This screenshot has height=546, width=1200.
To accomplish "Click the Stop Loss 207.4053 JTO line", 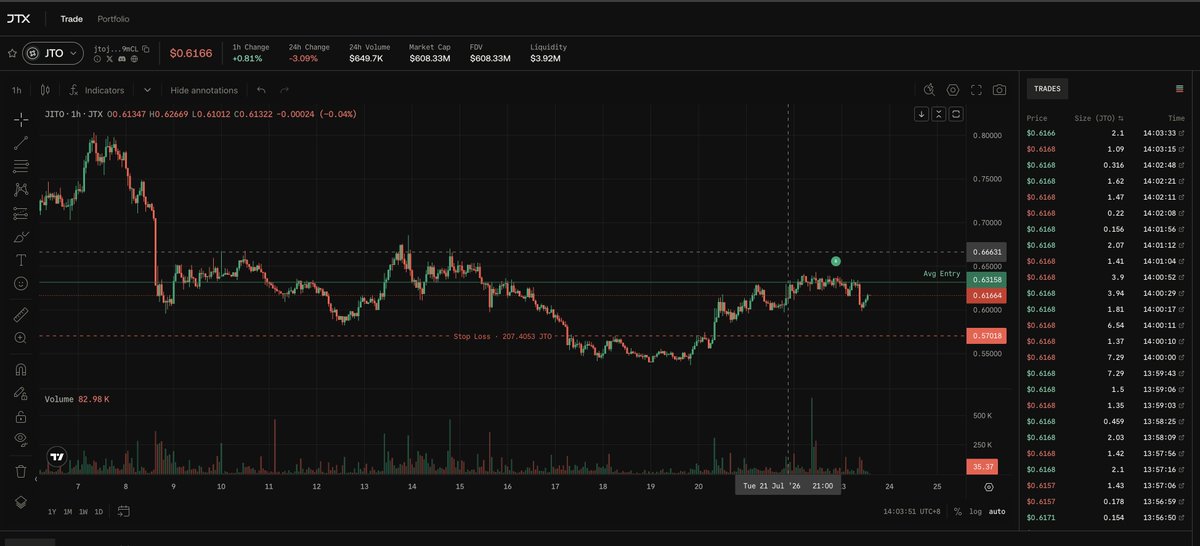I will coord(501,337).
